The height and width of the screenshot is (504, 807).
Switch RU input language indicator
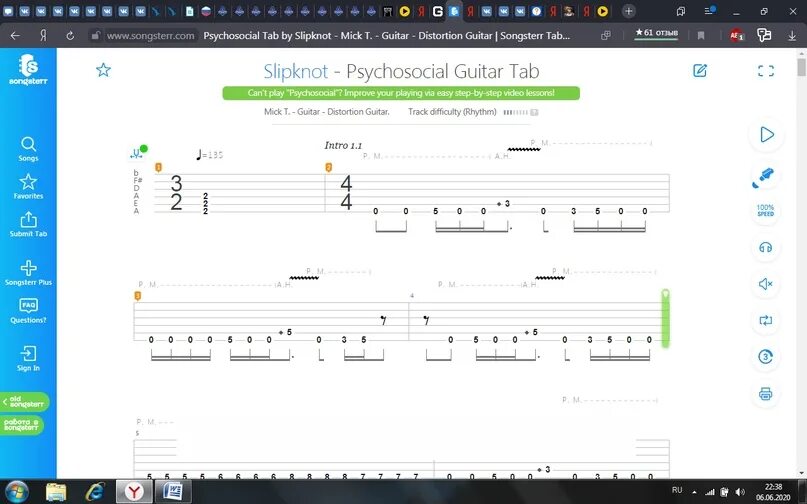point(677,490)
